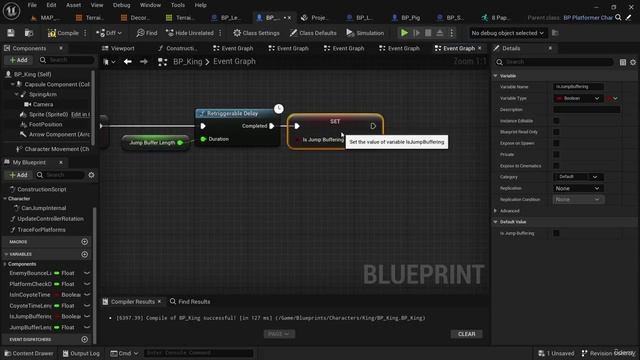This screenshot has width=640, height=360.
Task: Advance a single frame
Action: (x=416, y=33)
